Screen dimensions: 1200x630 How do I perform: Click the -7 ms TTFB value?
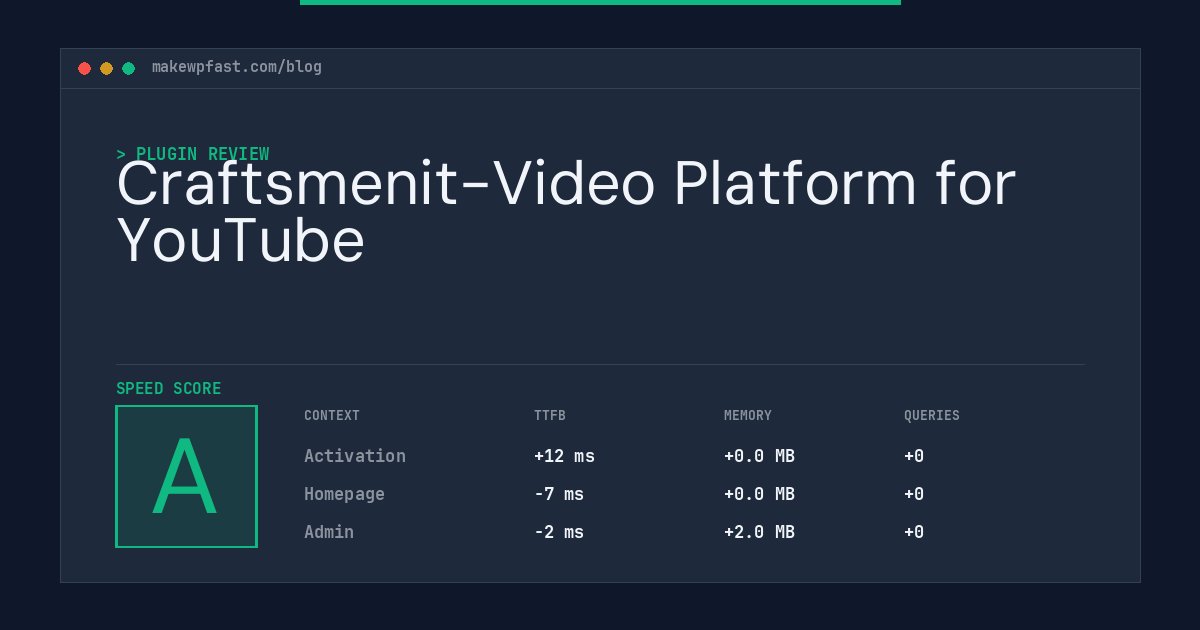559,494
